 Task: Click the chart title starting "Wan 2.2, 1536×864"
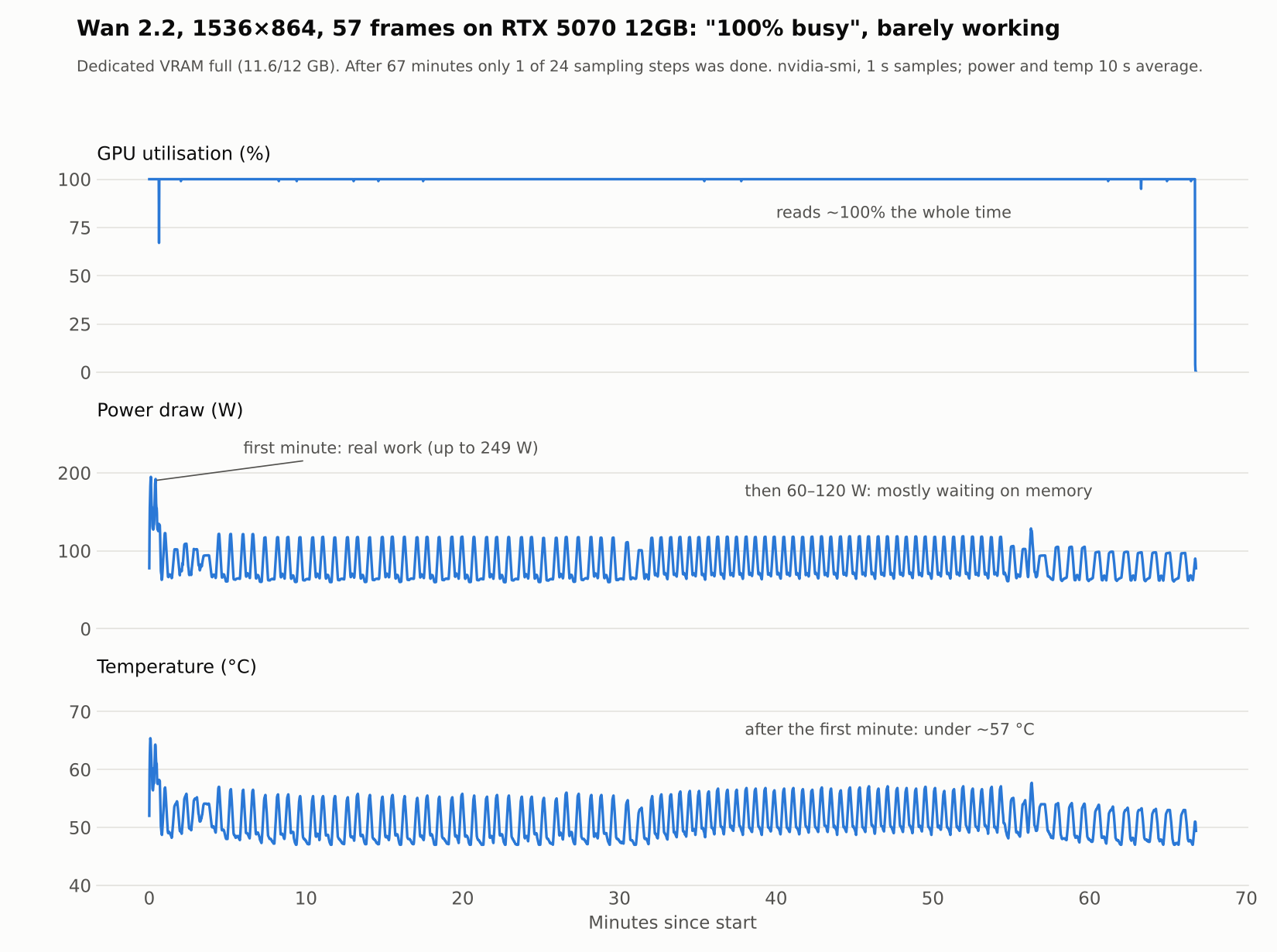pos(568,29)
